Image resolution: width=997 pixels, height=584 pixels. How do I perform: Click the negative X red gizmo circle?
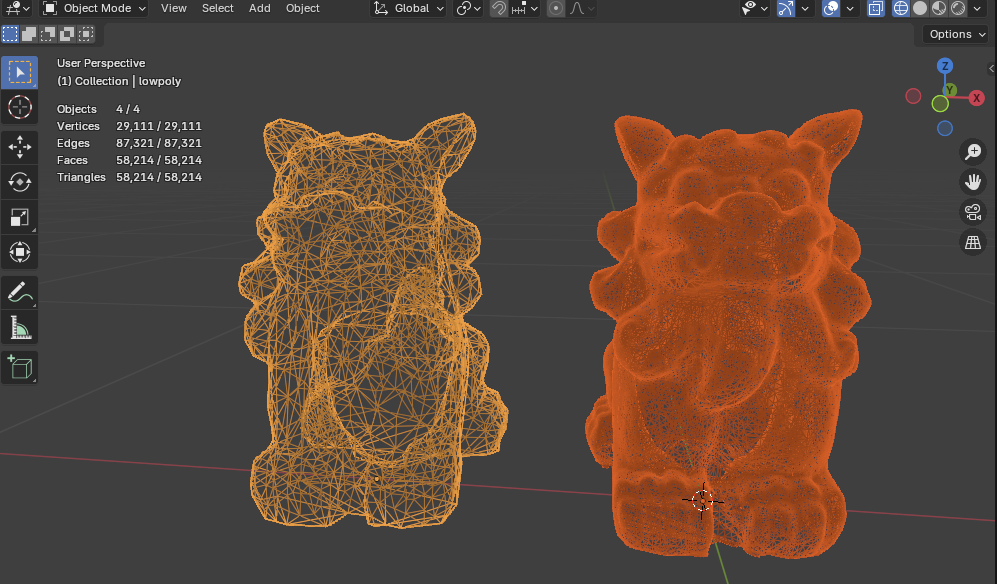pos(913,96)
